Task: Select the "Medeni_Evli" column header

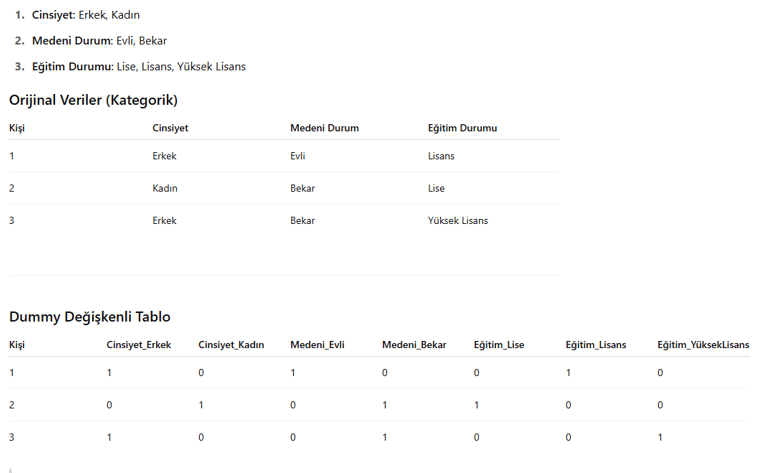Action: [317, 345]
